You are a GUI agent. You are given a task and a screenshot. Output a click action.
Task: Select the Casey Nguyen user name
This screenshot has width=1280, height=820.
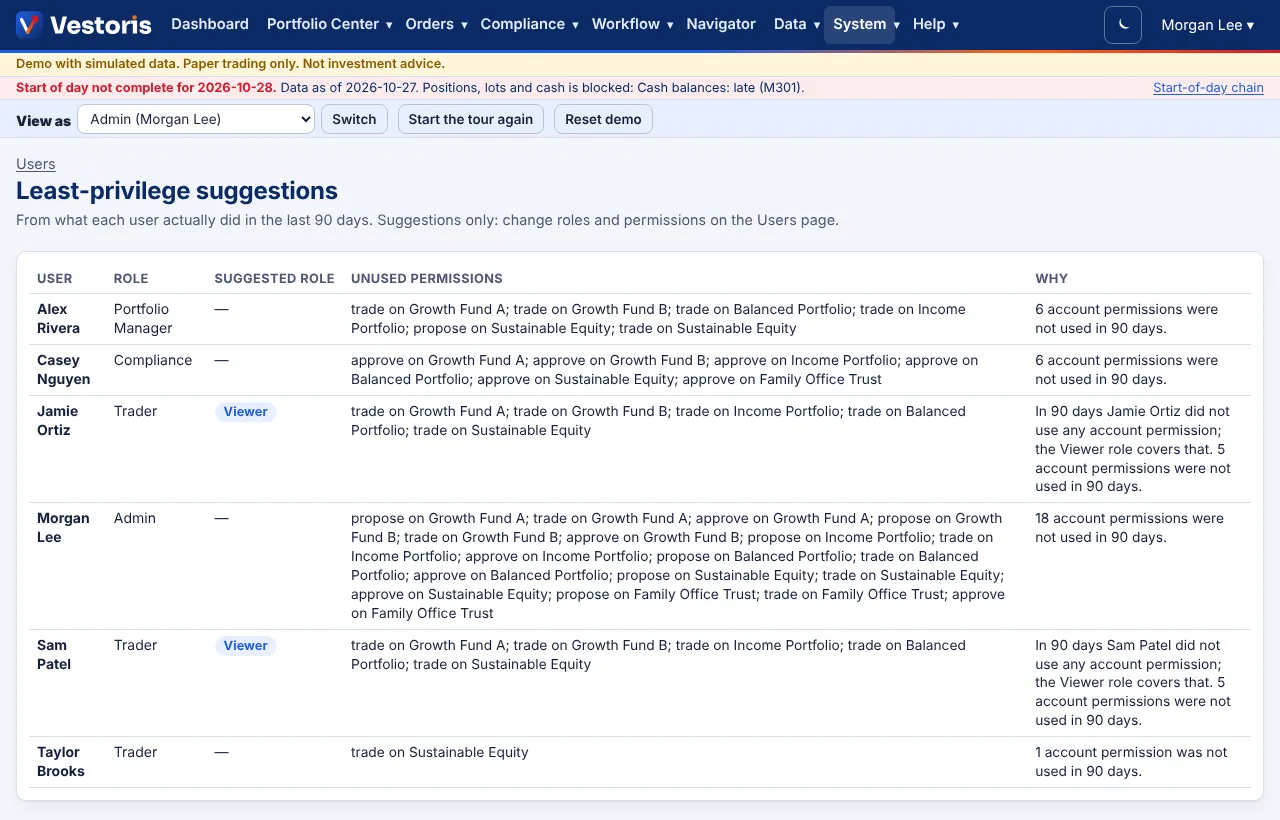[x=64, y=370]
